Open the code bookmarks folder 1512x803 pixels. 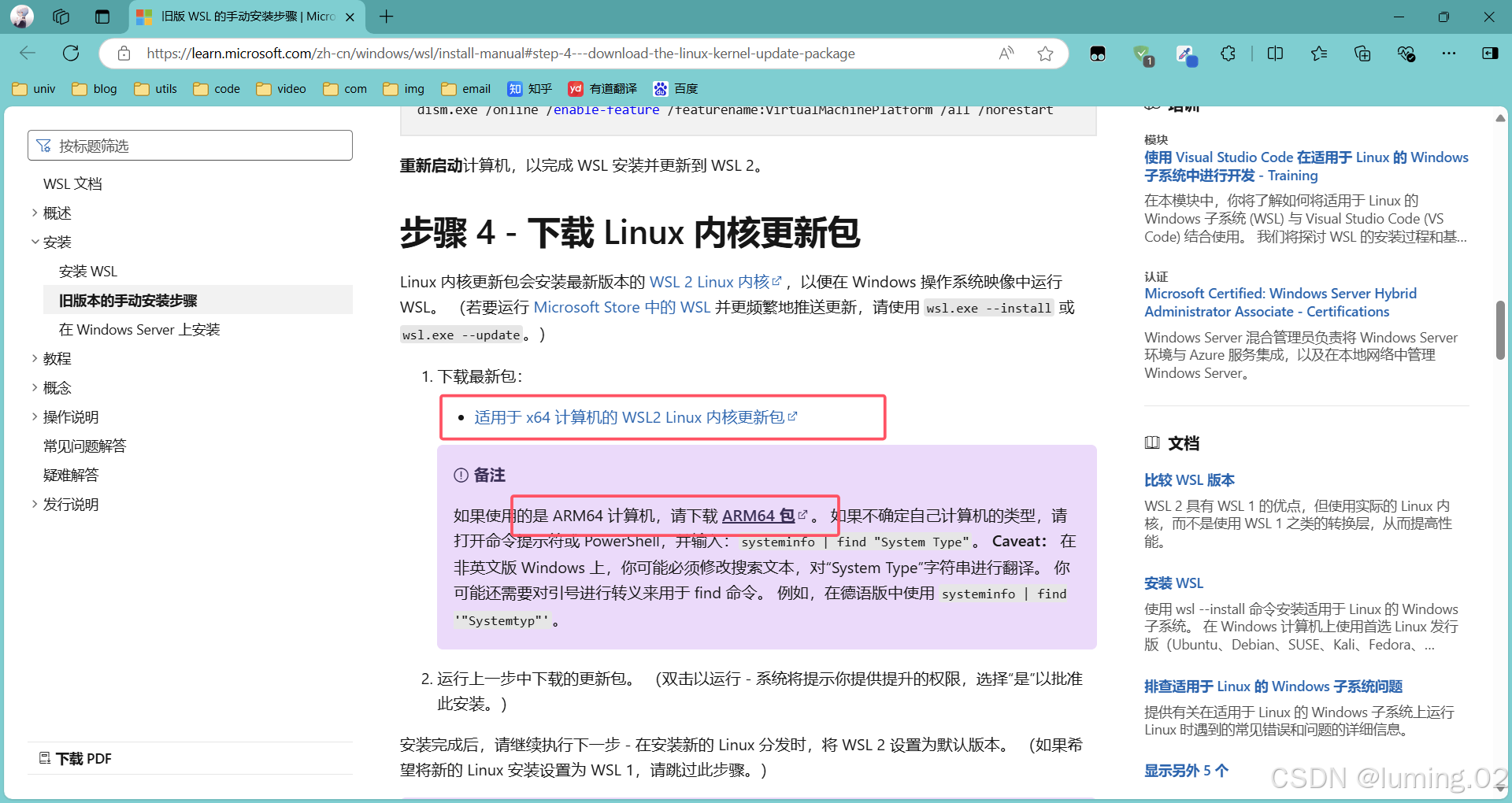click(217, 89)
